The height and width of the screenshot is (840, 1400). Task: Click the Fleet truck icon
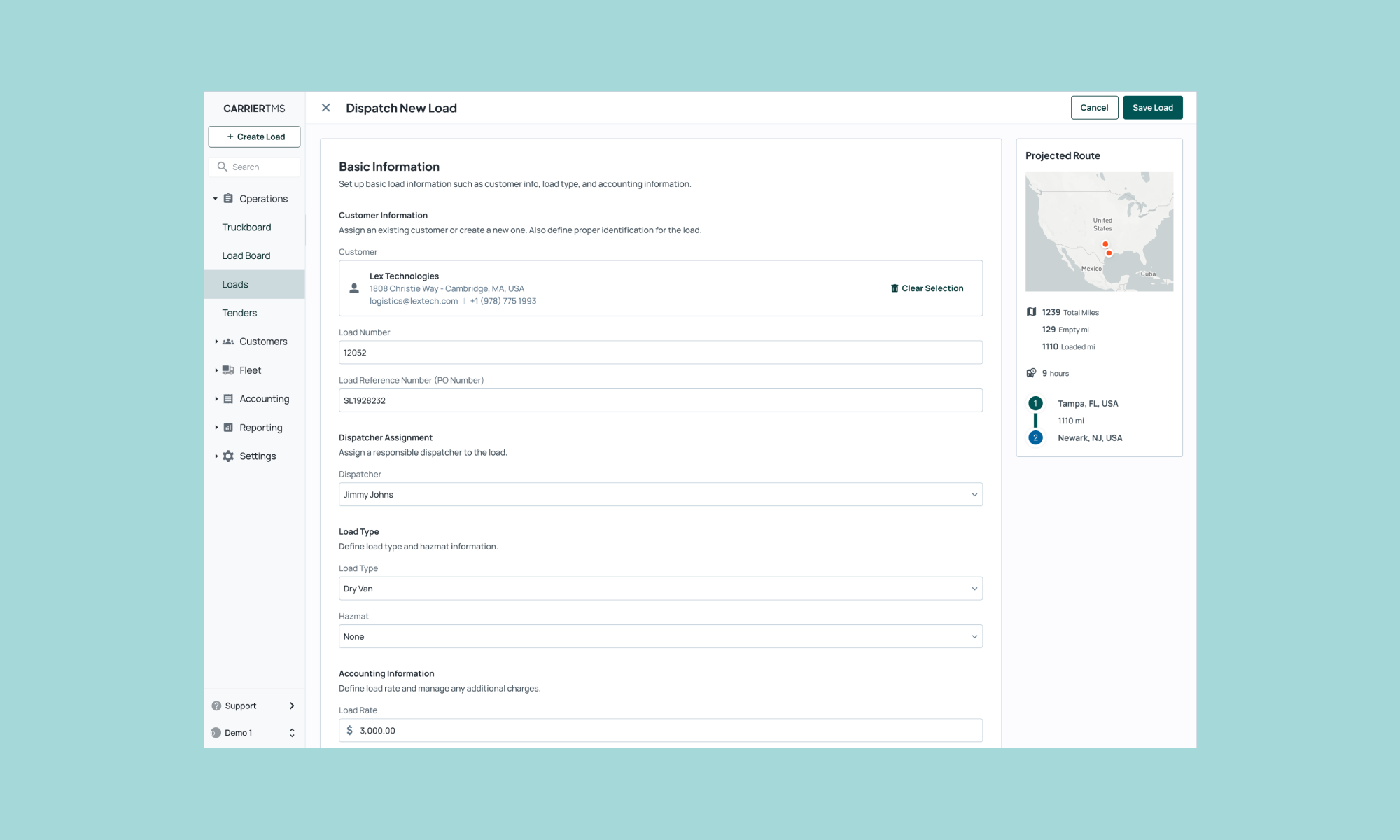pos(228,370)
